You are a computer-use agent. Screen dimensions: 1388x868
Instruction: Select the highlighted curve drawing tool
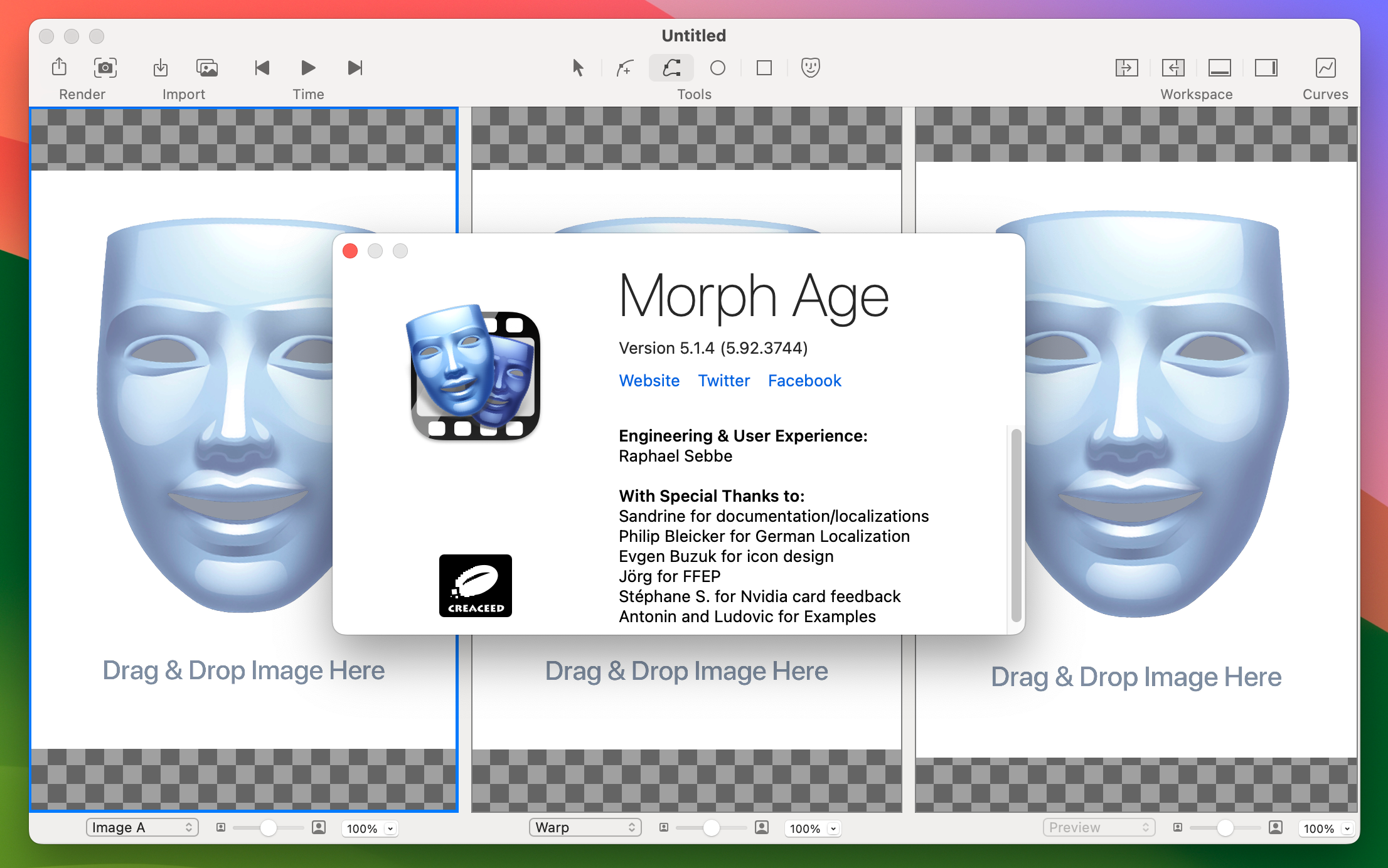[x=671, y=67]
